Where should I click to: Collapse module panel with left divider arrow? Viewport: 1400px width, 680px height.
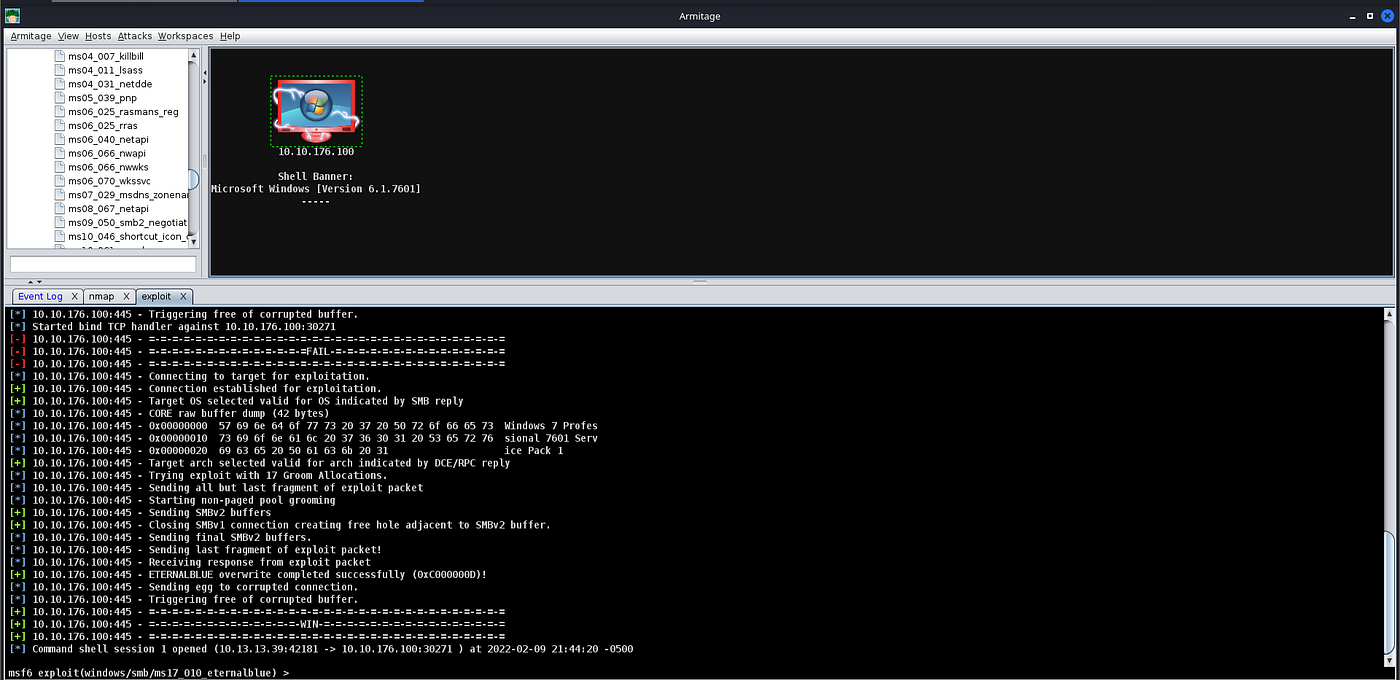click(204, 72)
